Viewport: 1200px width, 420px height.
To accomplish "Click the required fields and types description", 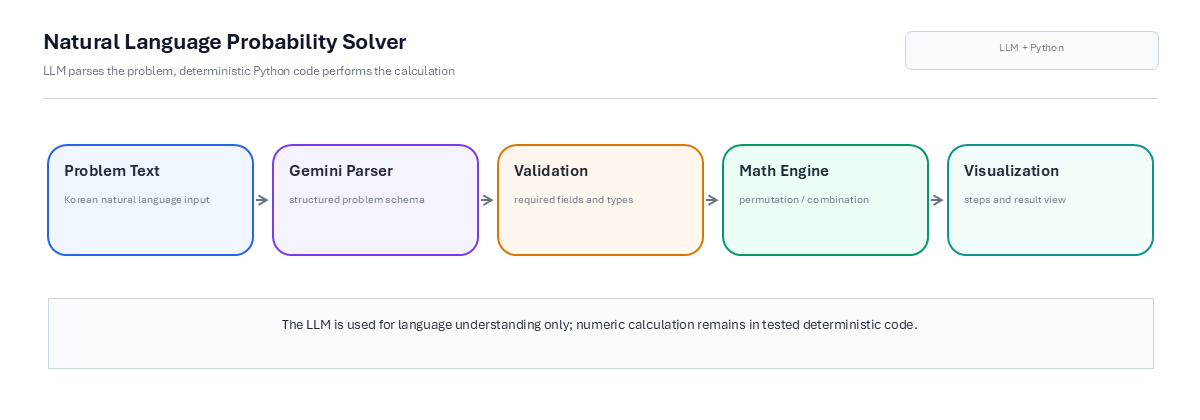I will [573, 199].
